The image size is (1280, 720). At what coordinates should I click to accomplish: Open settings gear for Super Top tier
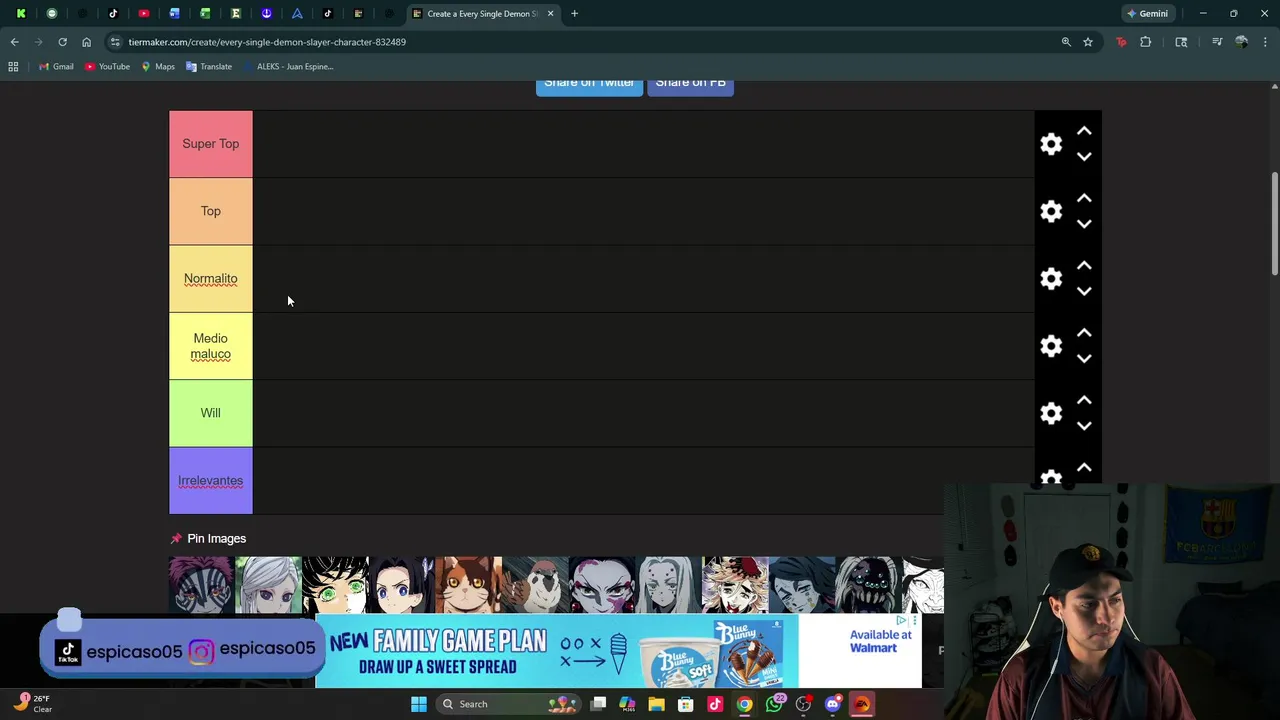coord(1051,144)
